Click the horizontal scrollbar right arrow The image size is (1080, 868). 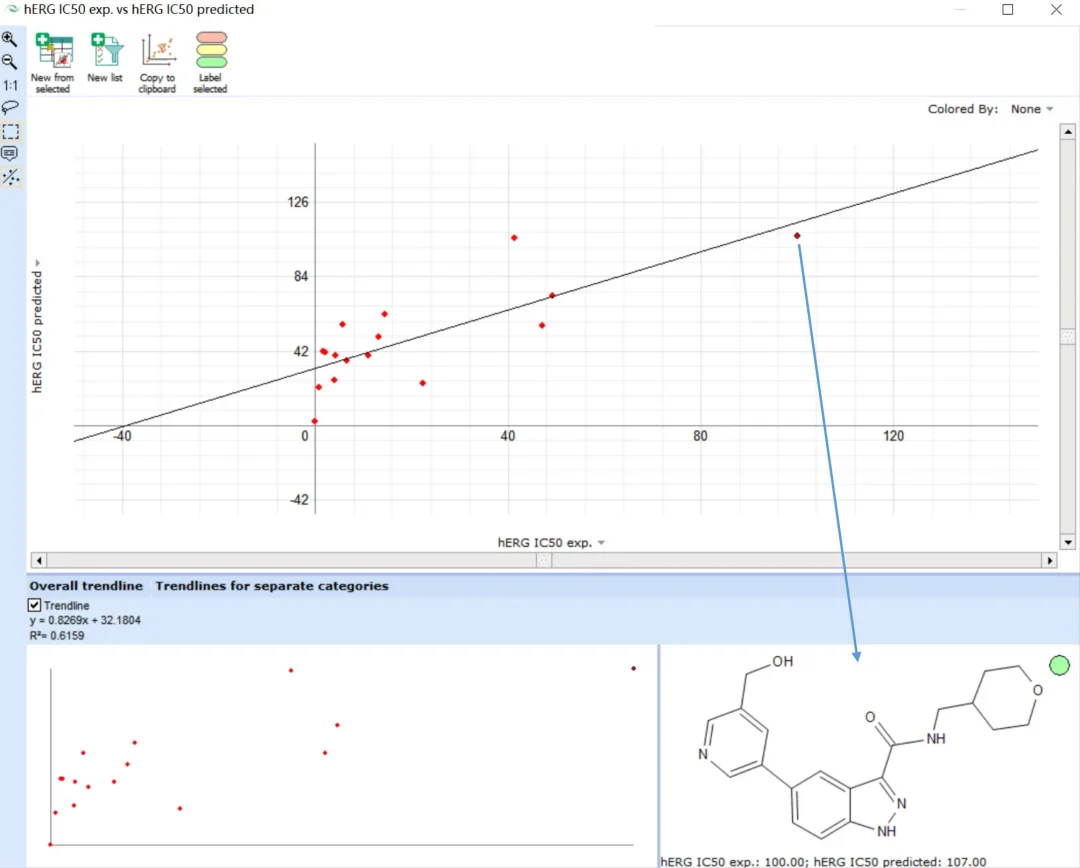pyautogui.click(x=1050, y=560)
